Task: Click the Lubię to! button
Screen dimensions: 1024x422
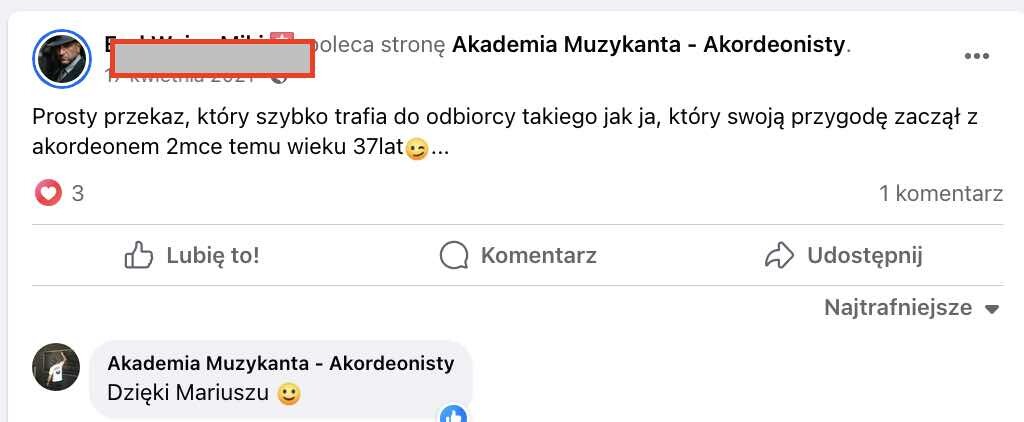Action: [x=191, y=255]
